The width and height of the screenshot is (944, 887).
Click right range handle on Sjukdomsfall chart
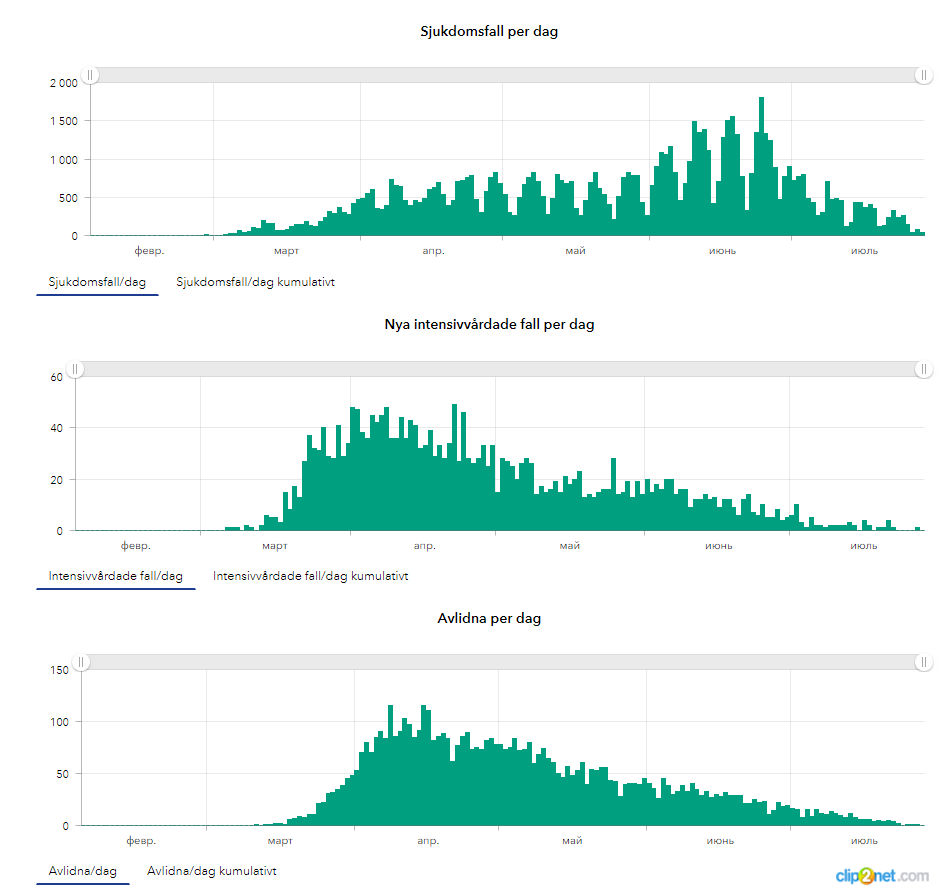click(x=924, y=75)
